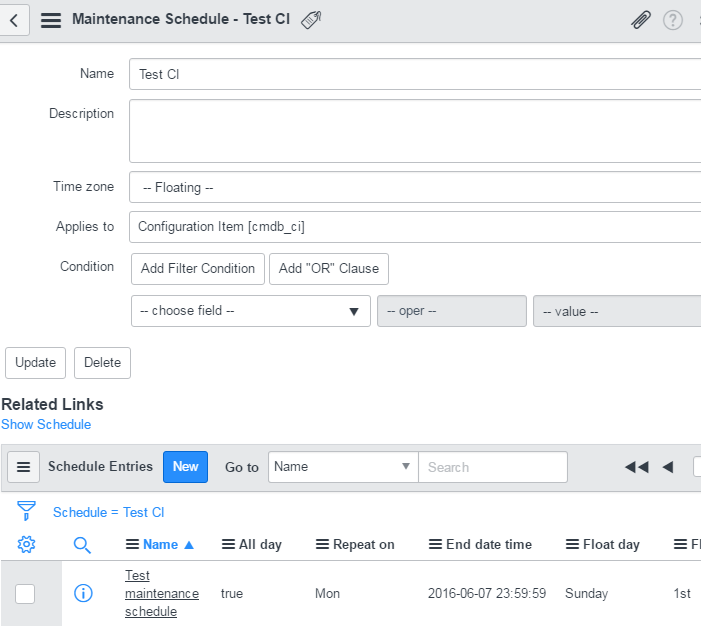Click the Update button
This screenshot has width=701, height=626.
36,363
